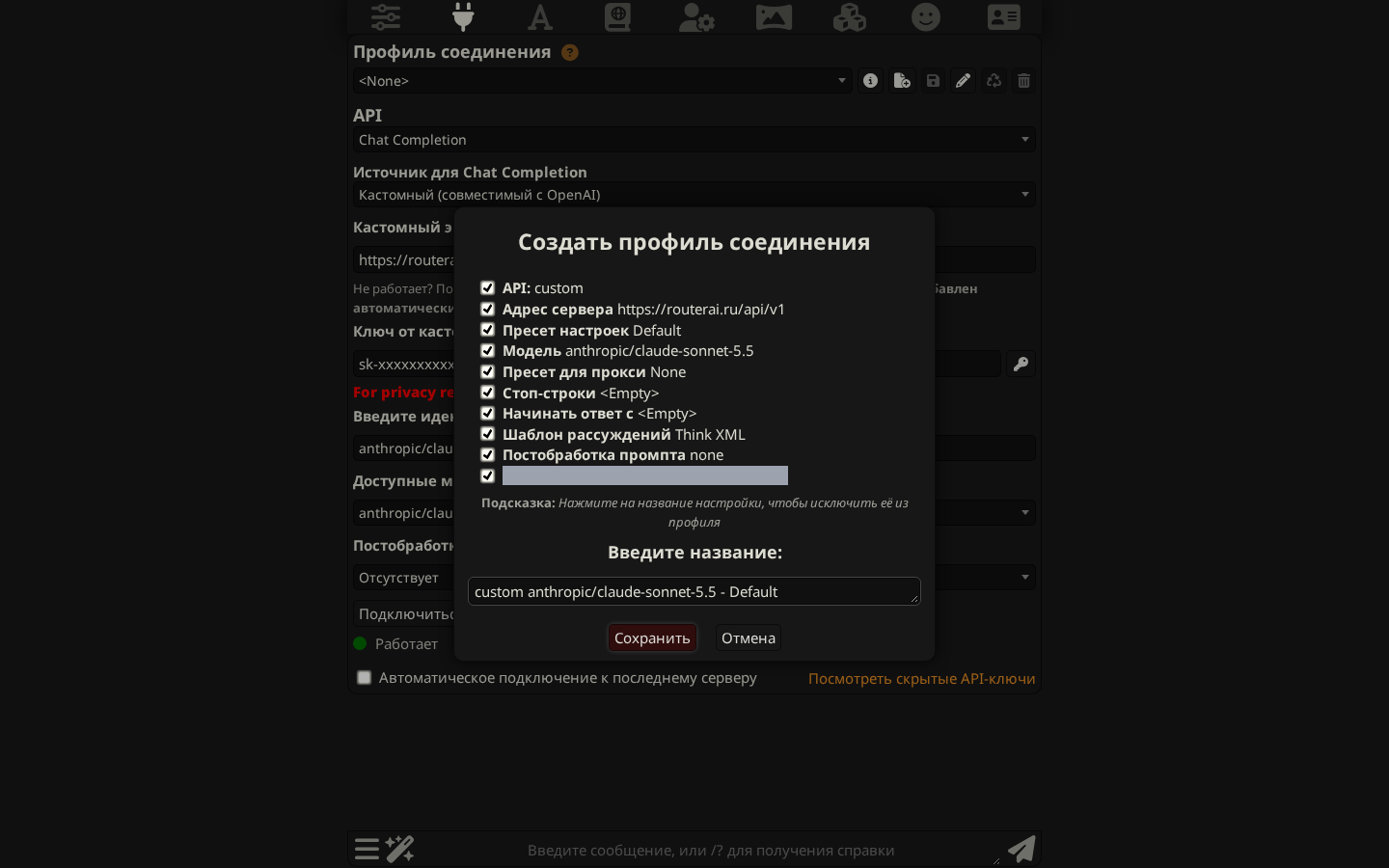Image resolution: width=1389 pixels, height=868 pixels.
Task: Click the message input box
Action: 711,850
